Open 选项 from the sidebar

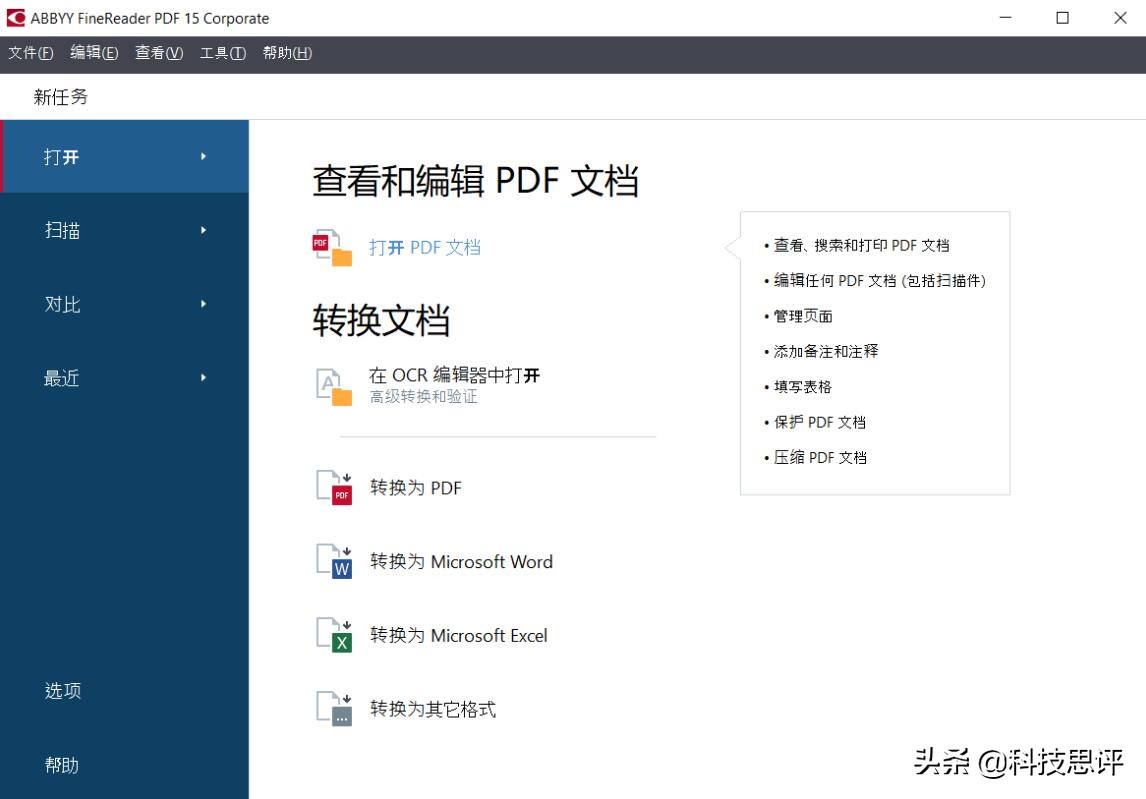pyautogui.click(x=64, y=690)
